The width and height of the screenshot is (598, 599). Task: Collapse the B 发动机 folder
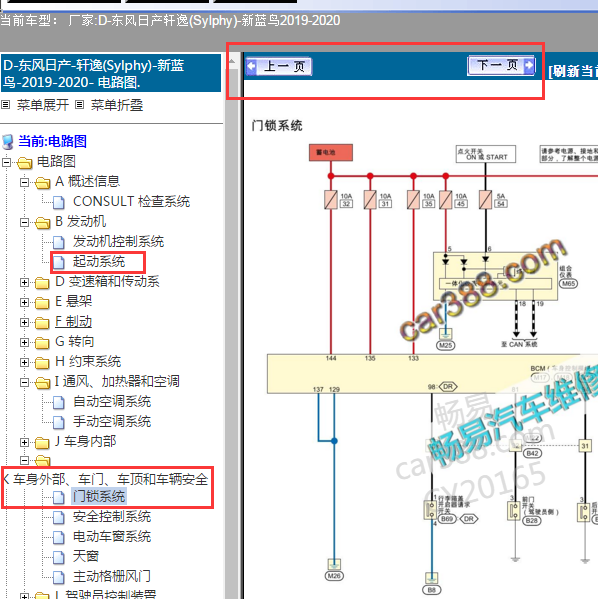coord(24,222)
